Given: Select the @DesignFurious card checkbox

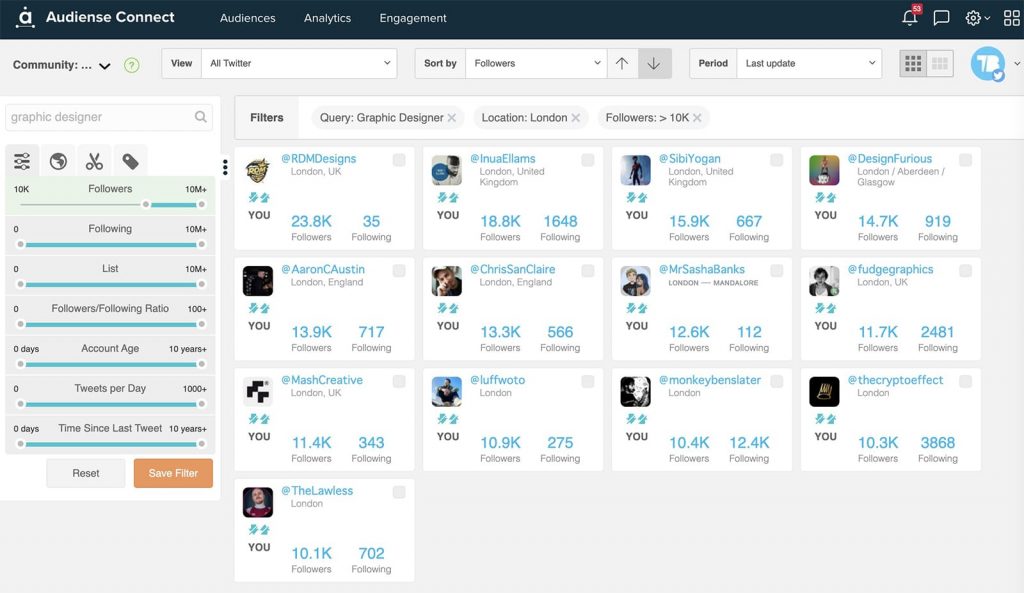Looking at the screenshot, I should point(965,160).
